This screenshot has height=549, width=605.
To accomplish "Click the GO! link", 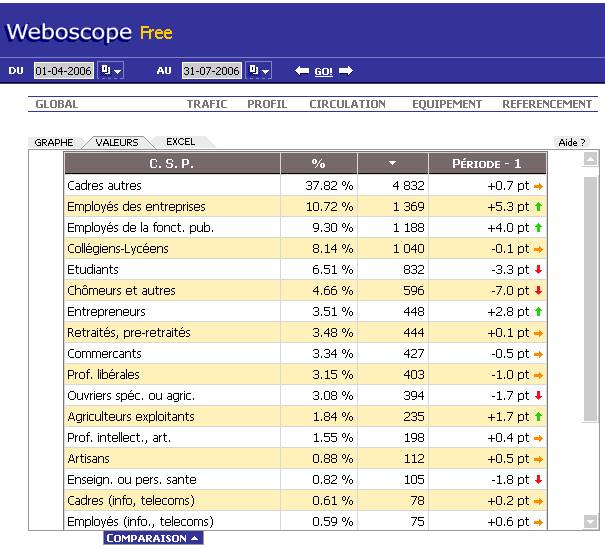I will point(323,72).
